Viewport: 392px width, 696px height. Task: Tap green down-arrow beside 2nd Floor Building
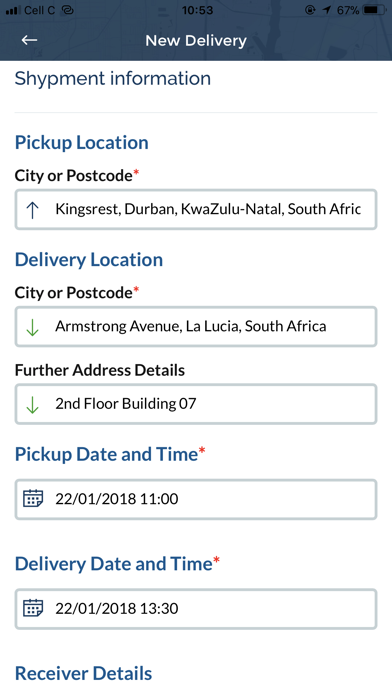(x=32, y=404)
